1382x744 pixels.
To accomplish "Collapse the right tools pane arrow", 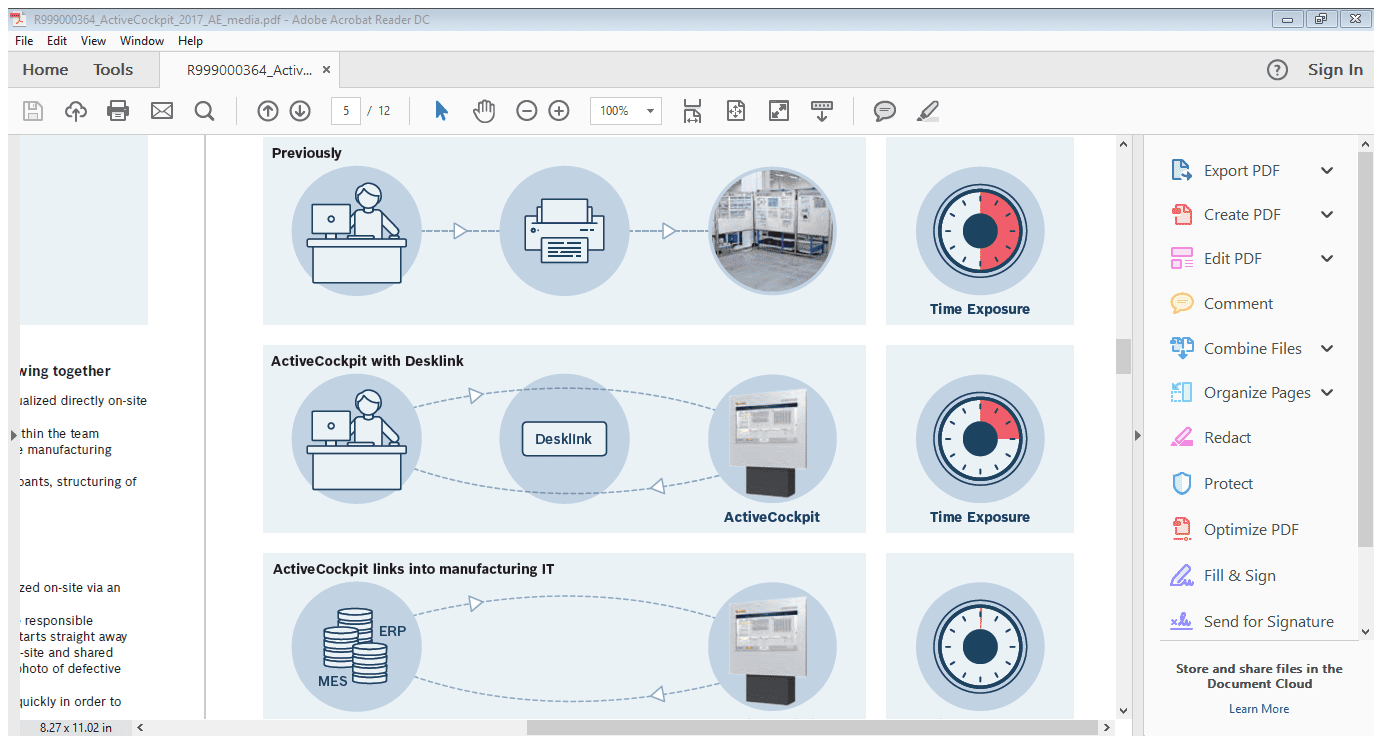I will tap(1137, 435).
